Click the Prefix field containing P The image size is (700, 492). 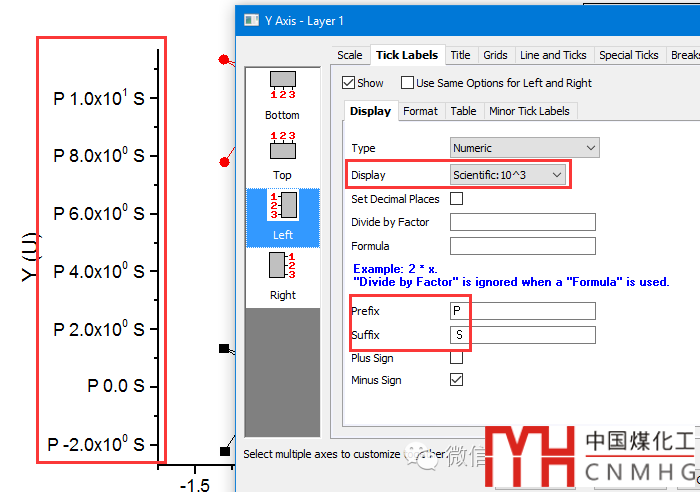[x=523, y=311]
